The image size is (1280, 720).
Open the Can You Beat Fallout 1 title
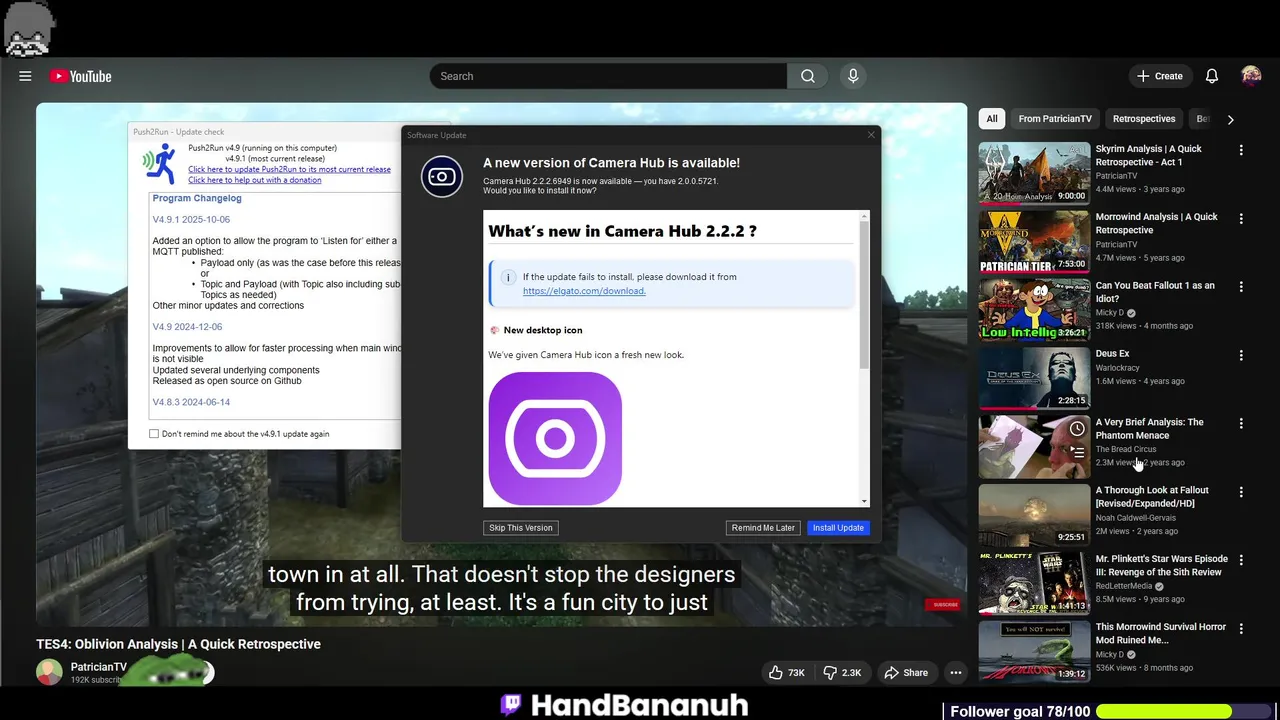tap(1155, 292)
